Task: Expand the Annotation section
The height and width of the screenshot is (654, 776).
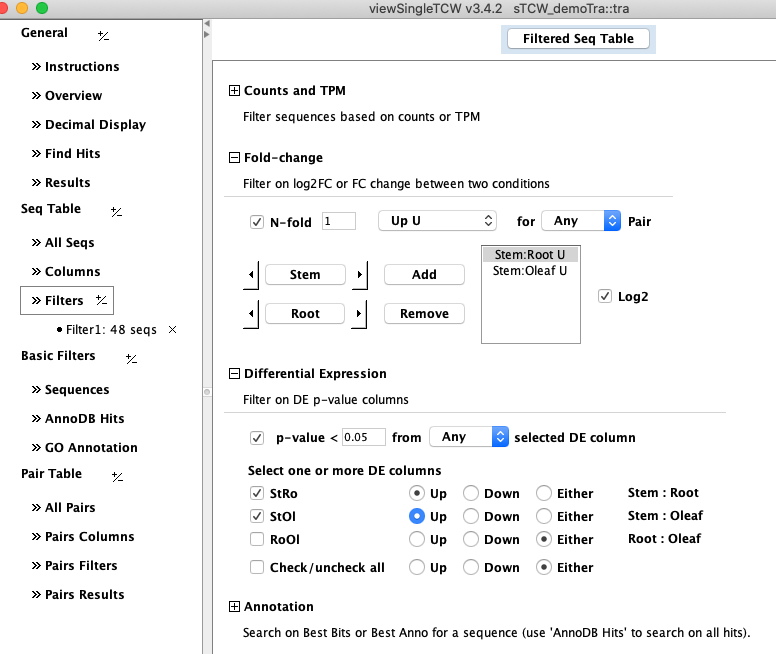Action: coord(235,607)
